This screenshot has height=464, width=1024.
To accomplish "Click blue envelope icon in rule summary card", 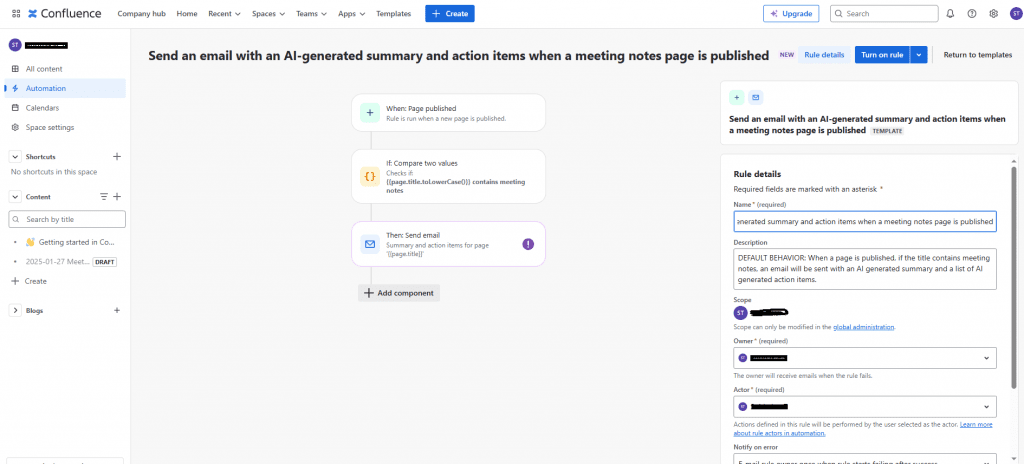I will click(756, 97).
